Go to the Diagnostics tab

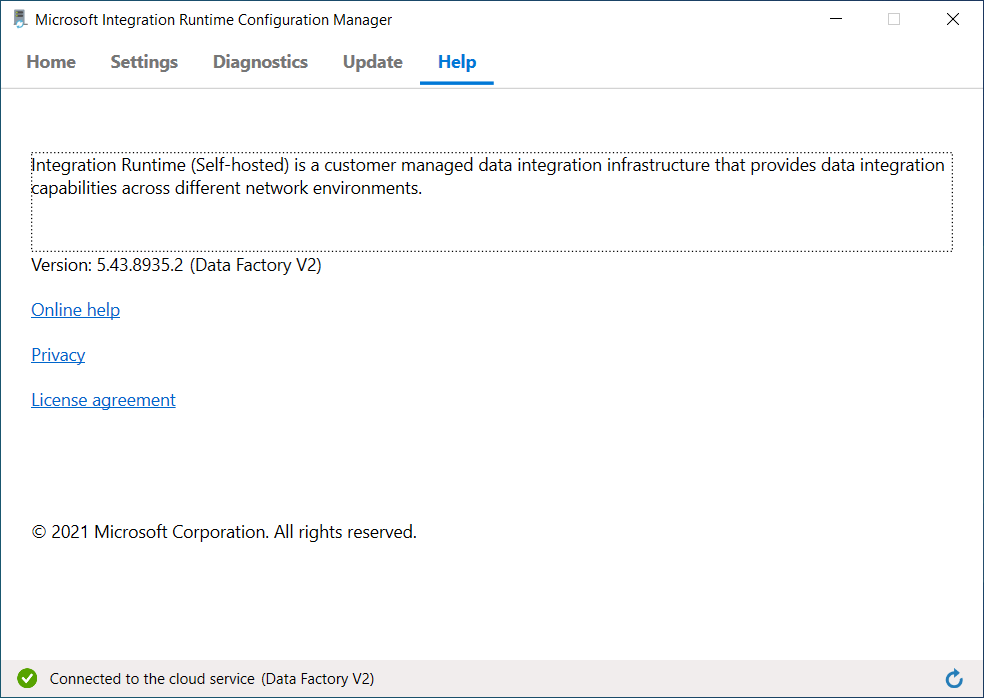click(260, 62)
